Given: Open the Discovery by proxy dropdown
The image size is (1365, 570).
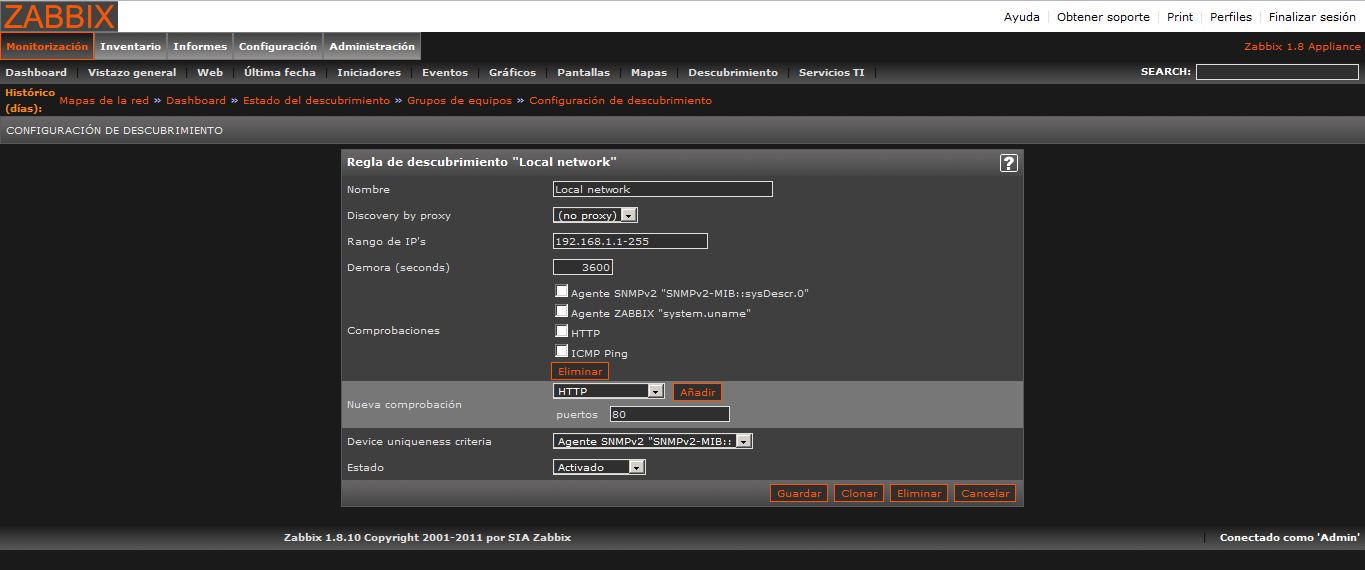Looking at the screenshot, I should [x=595, y=215].
